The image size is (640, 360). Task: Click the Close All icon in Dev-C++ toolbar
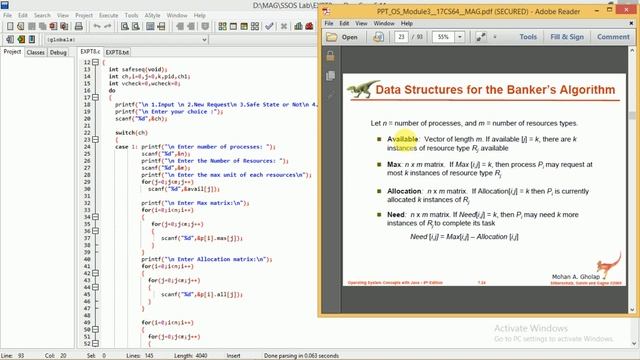[x=64, y=26]
